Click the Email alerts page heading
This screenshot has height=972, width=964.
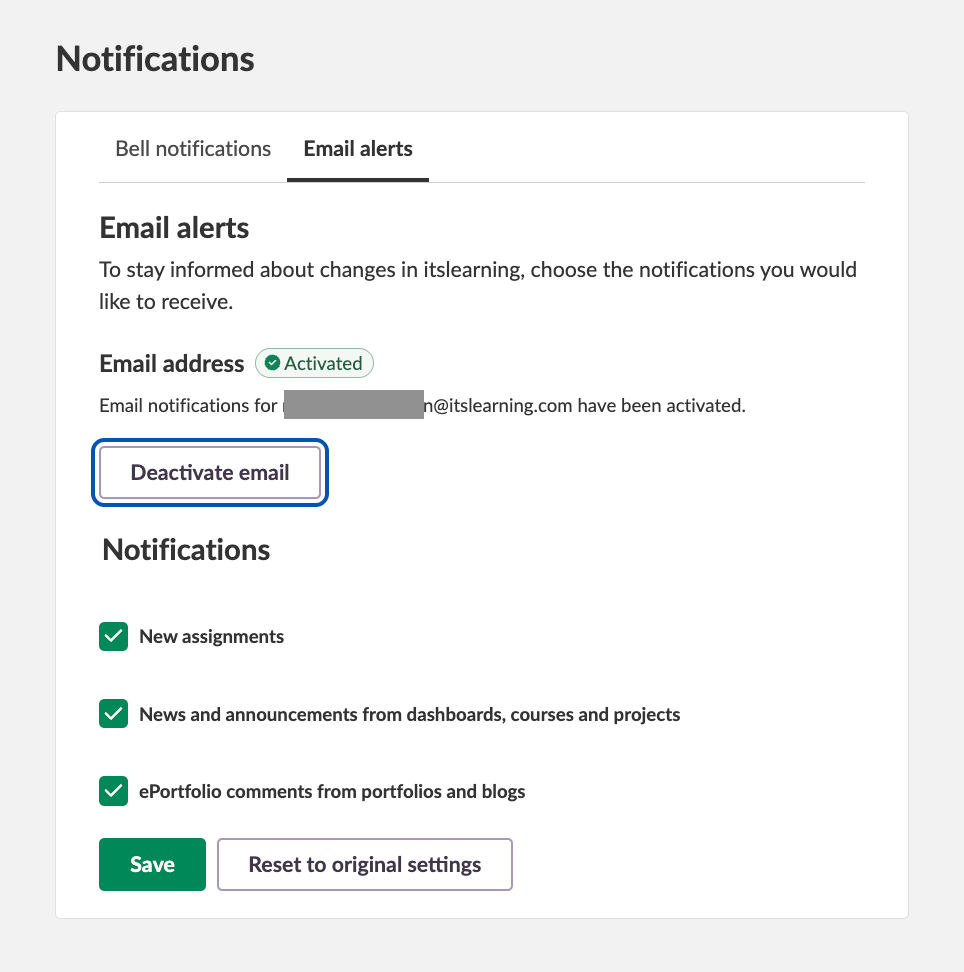[173, 228]
